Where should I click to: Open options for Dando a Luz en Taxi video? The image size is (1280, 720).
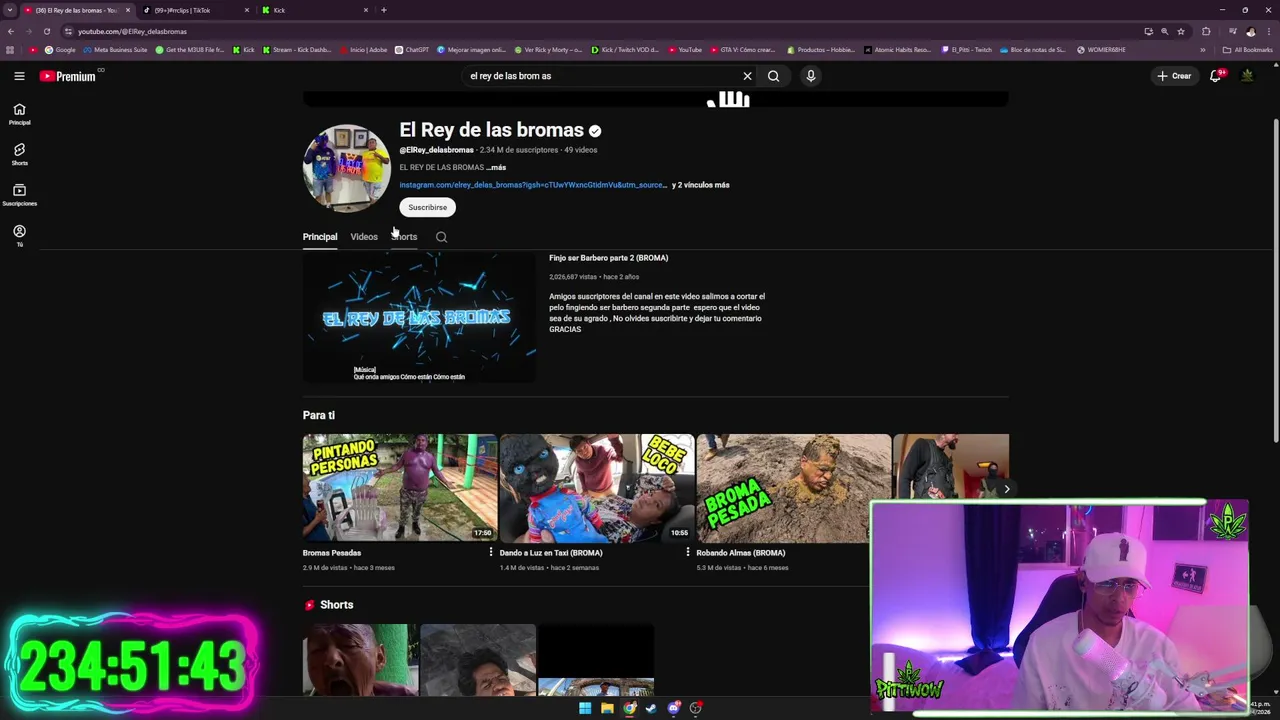point(688,553)
